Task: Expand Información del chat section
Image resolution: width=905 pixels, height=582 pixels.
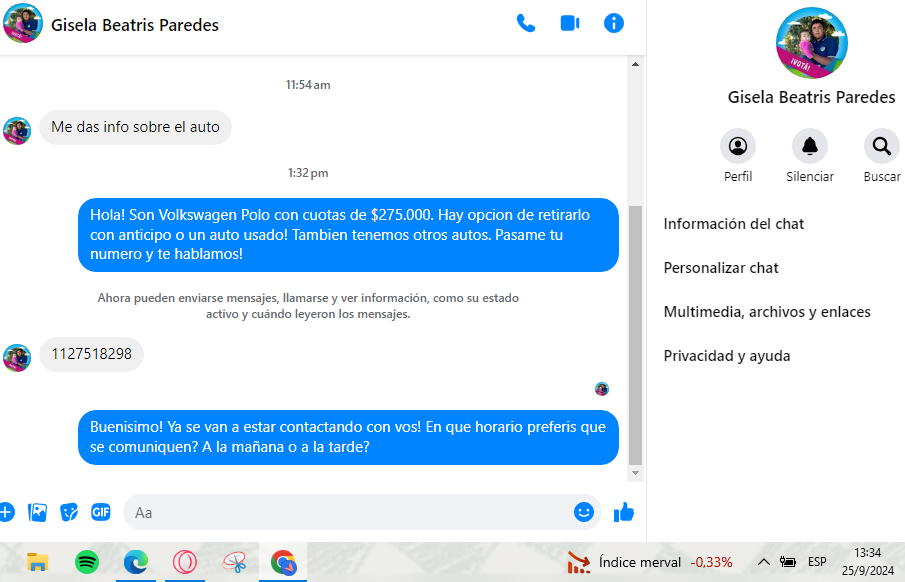Action: click(734, 224)
